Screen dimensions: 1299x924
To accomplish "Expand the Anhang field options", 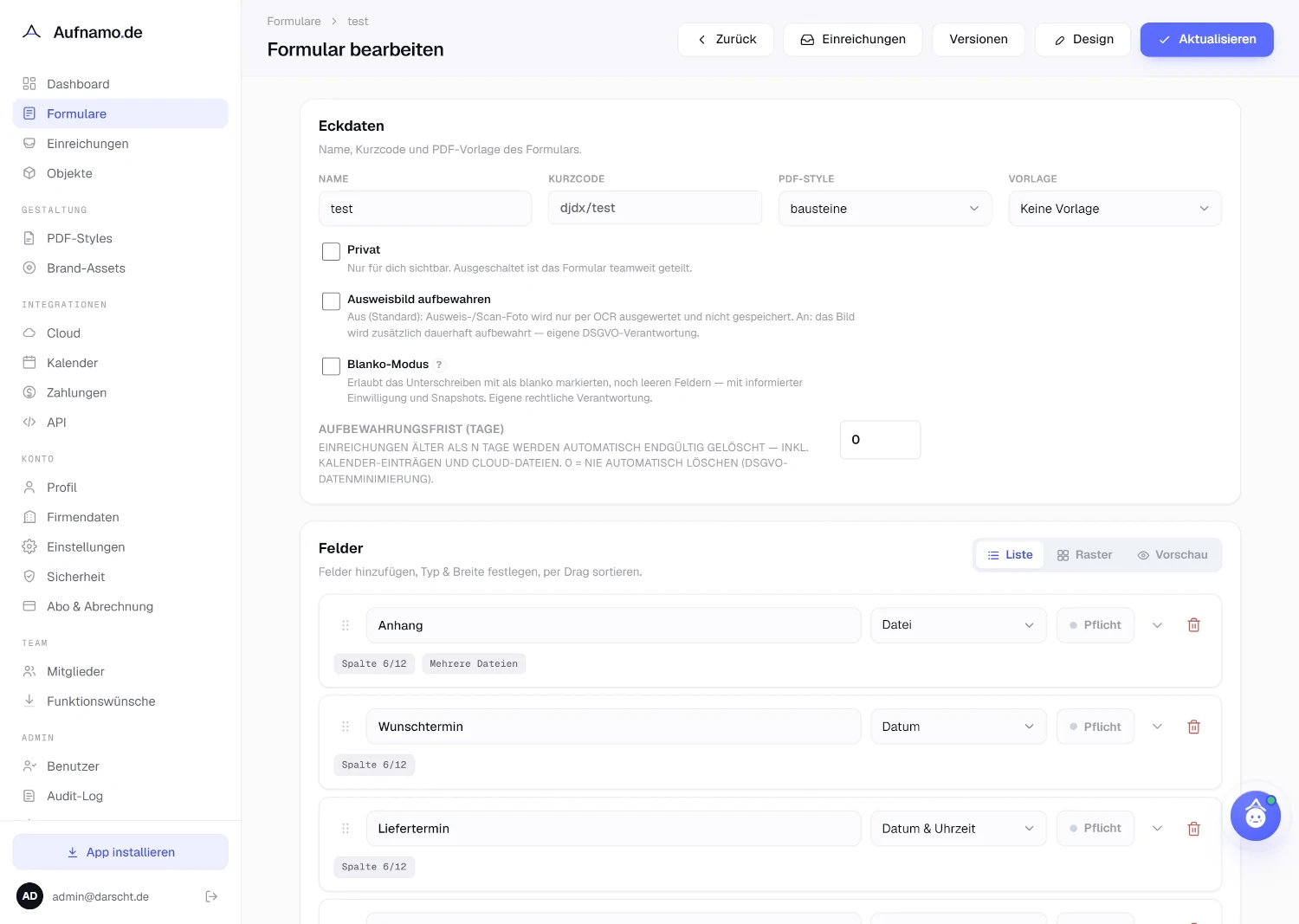I will click(1157, 625).
